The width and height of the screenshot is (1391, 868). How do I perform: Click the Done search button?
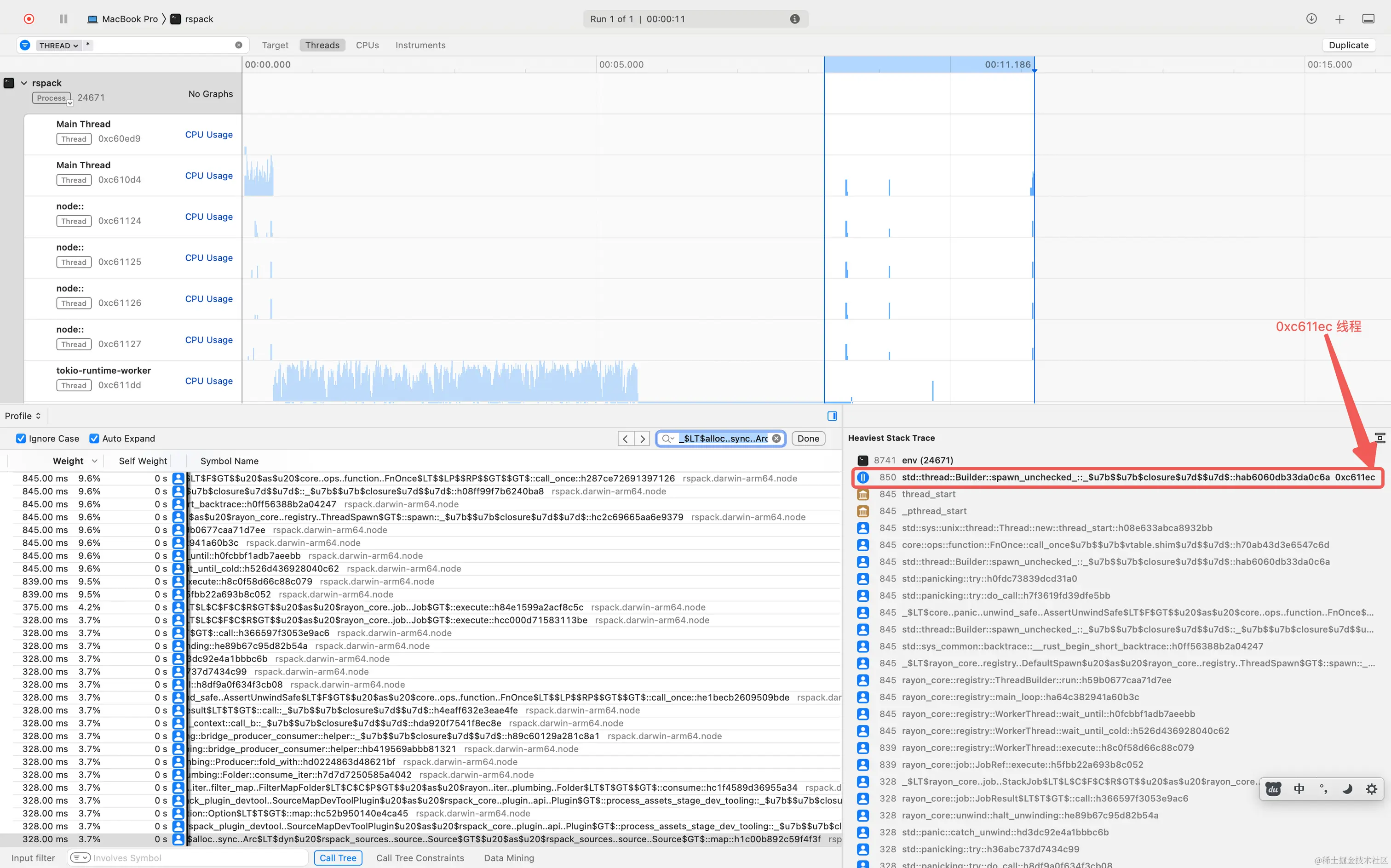(807, 439)
